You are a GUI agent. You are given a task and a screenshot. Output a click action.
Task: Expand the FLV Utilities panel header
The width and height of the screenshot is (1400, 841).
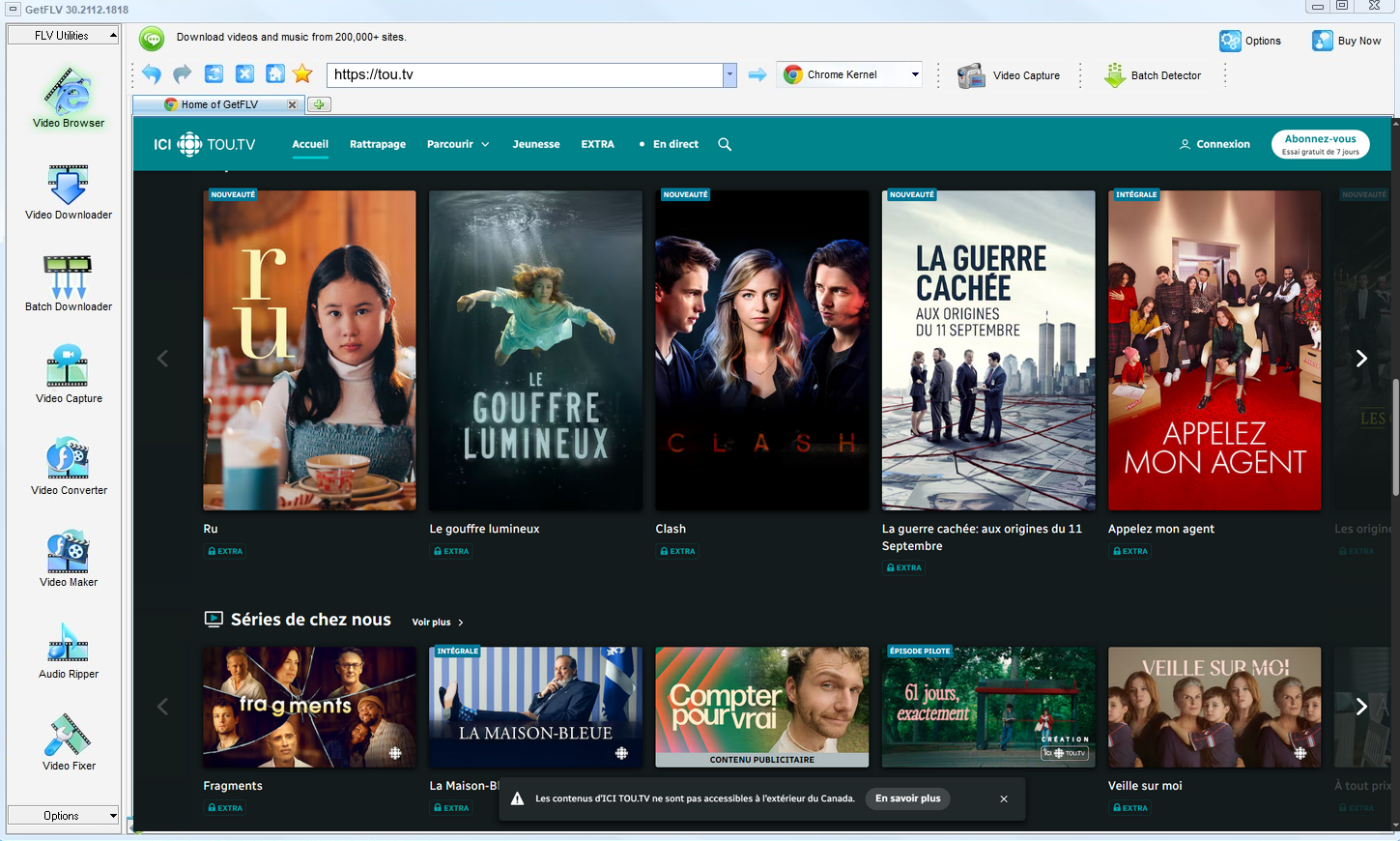[x=63, y=36]
